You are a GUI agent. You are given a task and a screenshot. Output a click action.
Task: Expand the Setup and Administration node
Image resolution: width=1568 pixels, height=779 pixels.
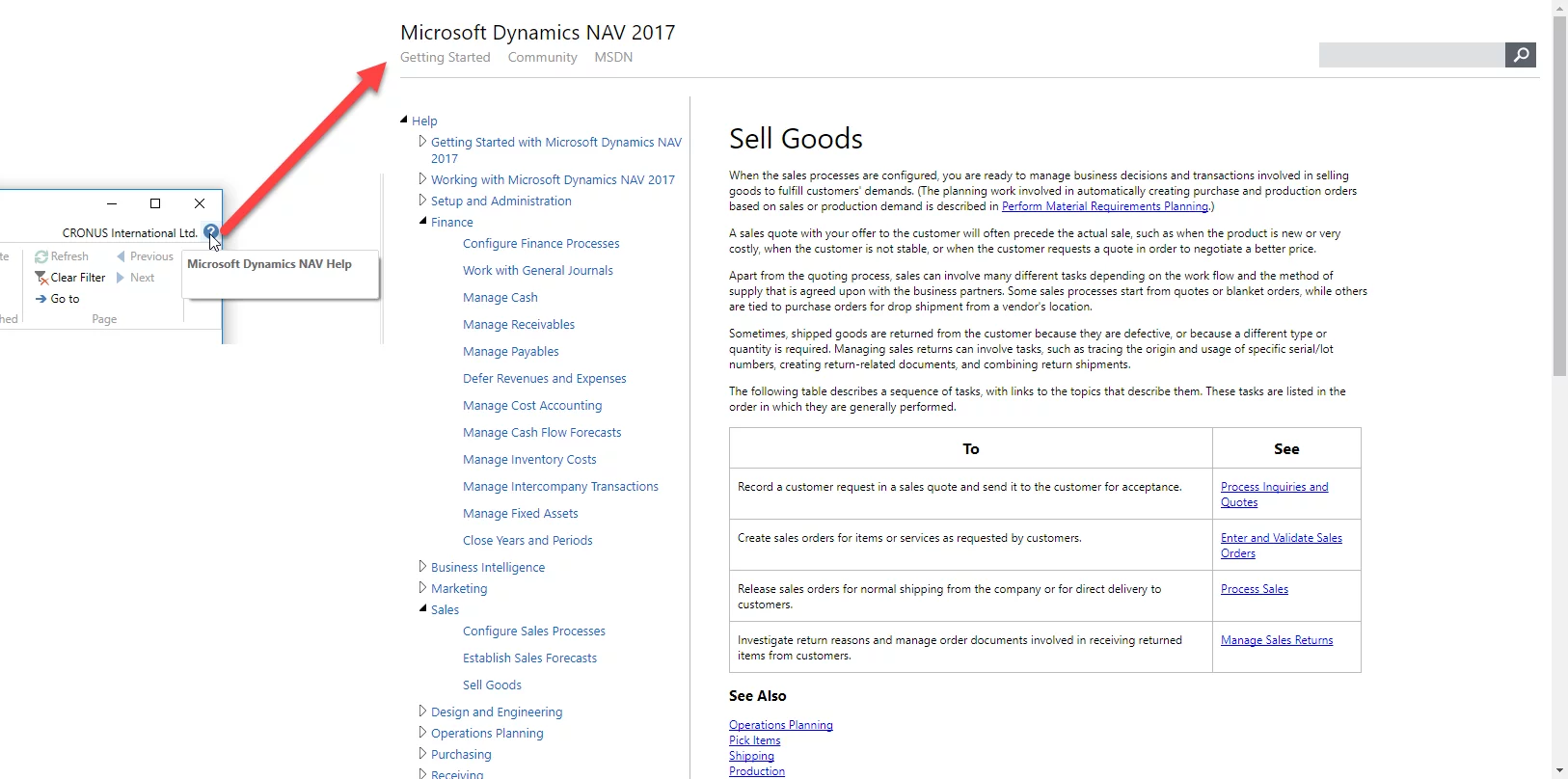[x=422, y=201]
